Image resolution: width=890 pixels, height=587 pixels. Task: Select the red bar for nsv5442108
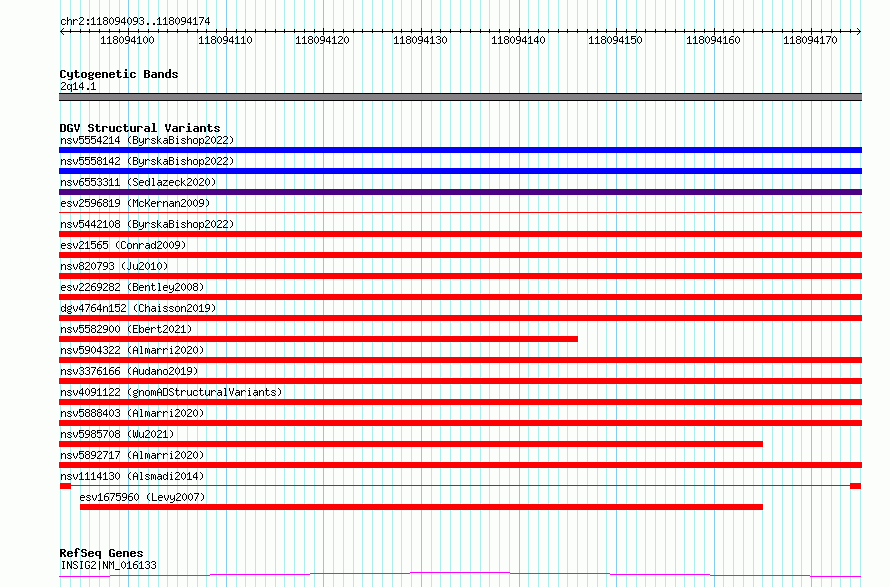pos(460,234)
